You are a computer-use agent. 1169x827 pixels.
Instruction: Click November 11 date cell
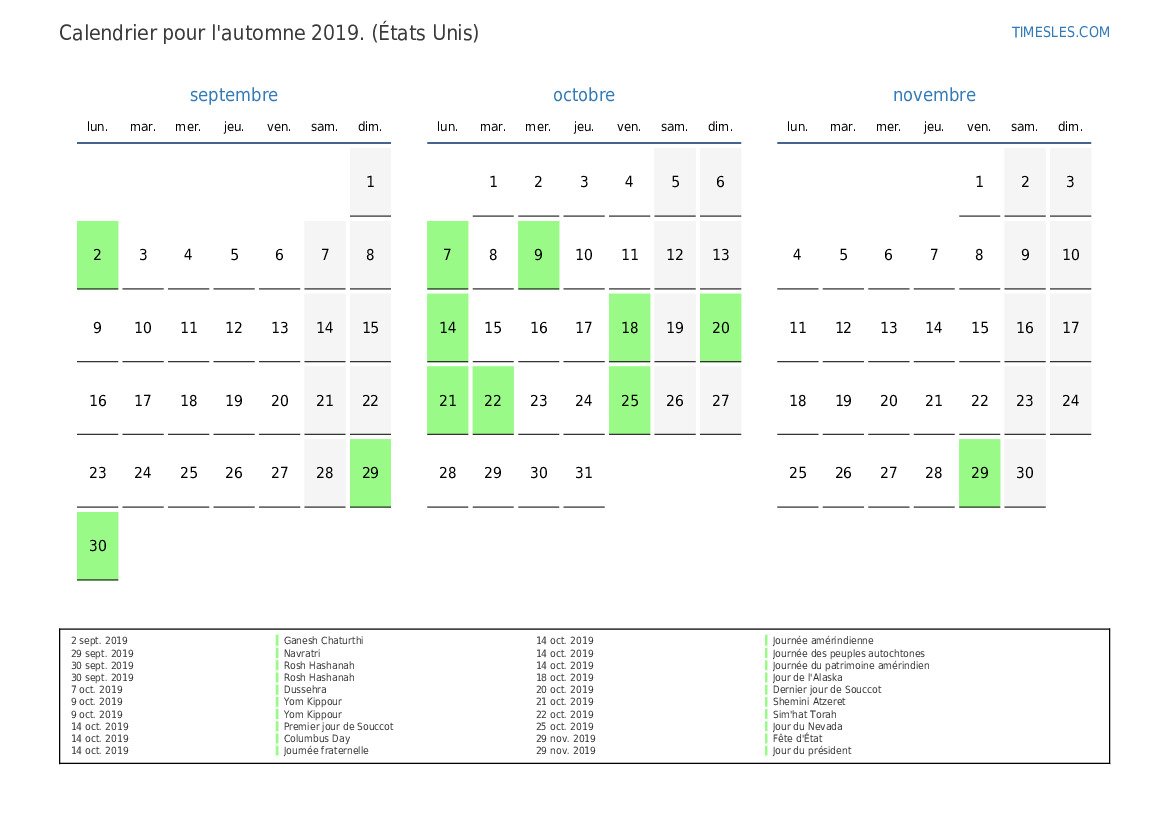pos(798,327)
